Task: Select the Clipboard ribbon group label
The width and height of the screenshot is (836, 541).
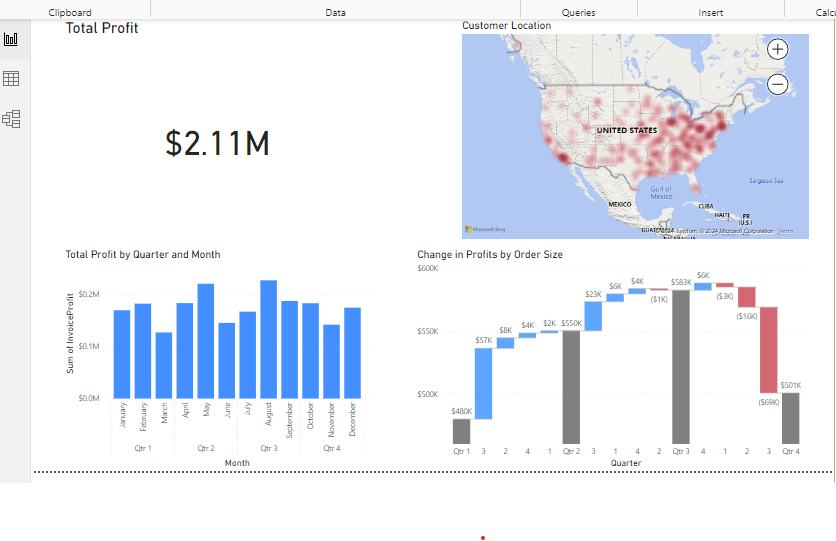Action: coord(70,12)
